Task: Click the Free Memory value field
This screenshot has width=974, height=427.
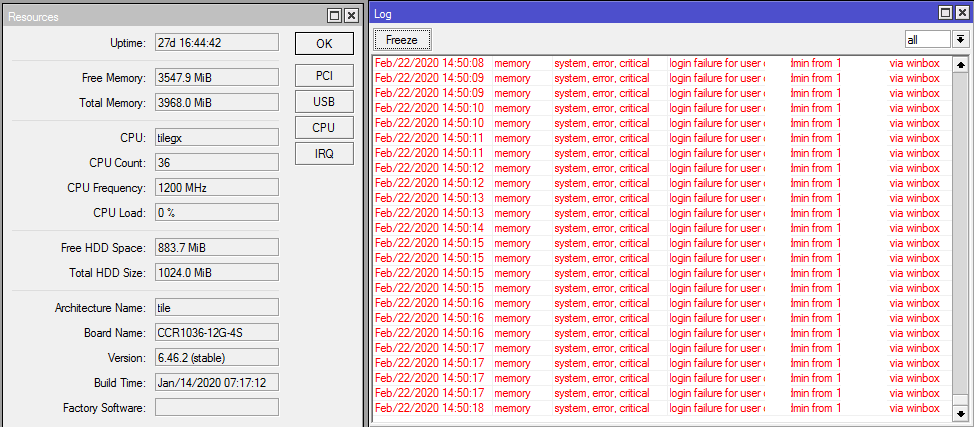Action: pos(217,78)
